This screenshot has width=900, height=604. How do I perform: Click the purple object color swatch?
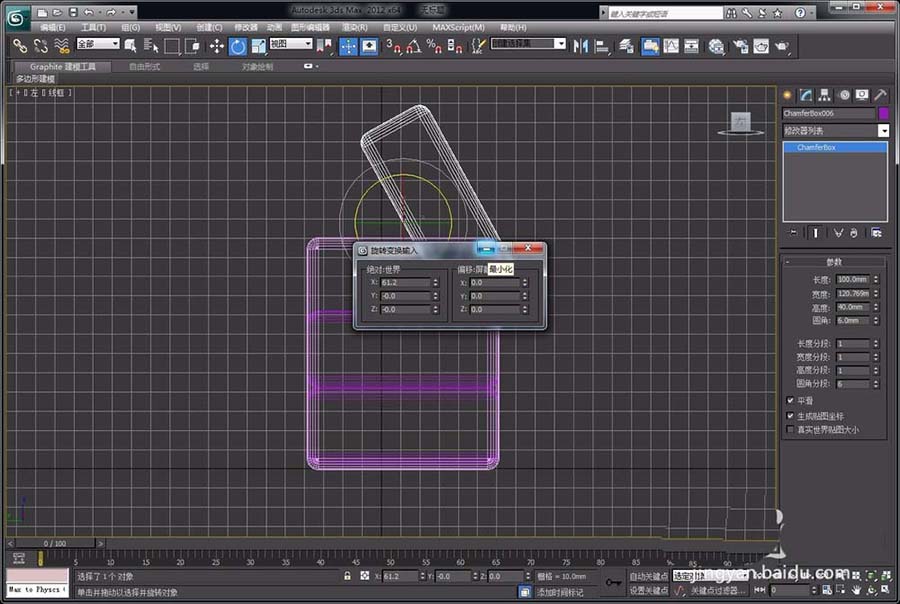point(883,114)
